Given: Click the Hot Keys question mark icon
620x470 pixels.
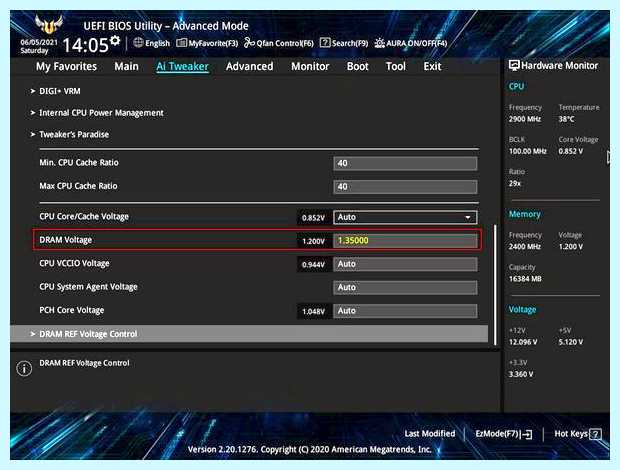Looking at the screenshot, I should 595,434.
